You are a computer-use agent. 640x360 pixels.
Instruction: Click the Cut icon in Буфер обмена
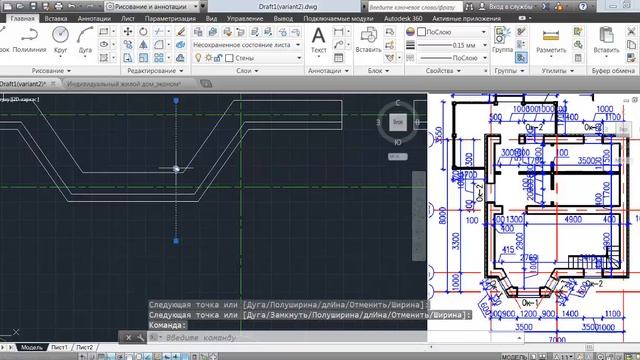(x=631, y=31)
